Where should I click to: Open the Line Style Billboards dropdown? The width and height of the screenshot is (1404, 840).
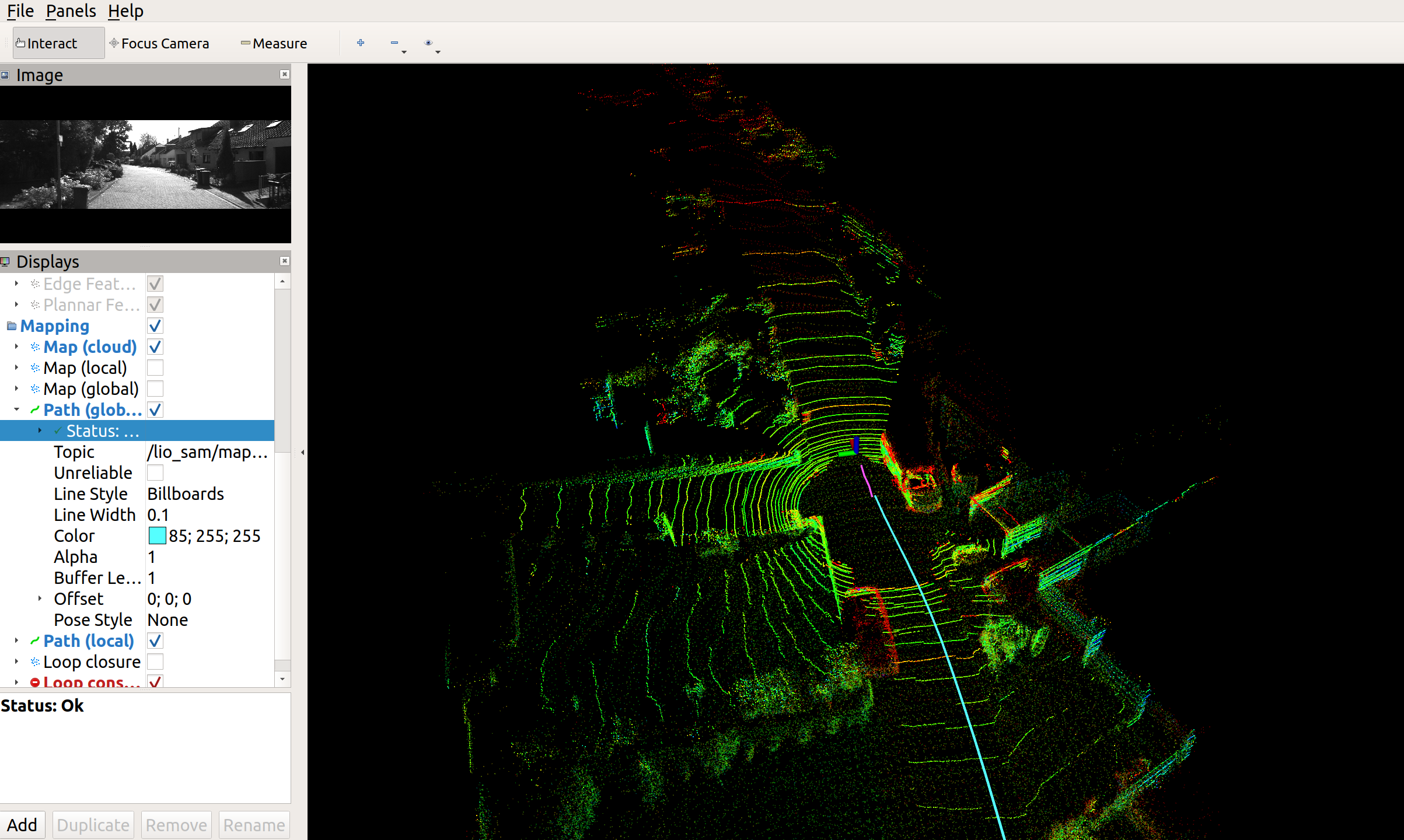[209, 494]
